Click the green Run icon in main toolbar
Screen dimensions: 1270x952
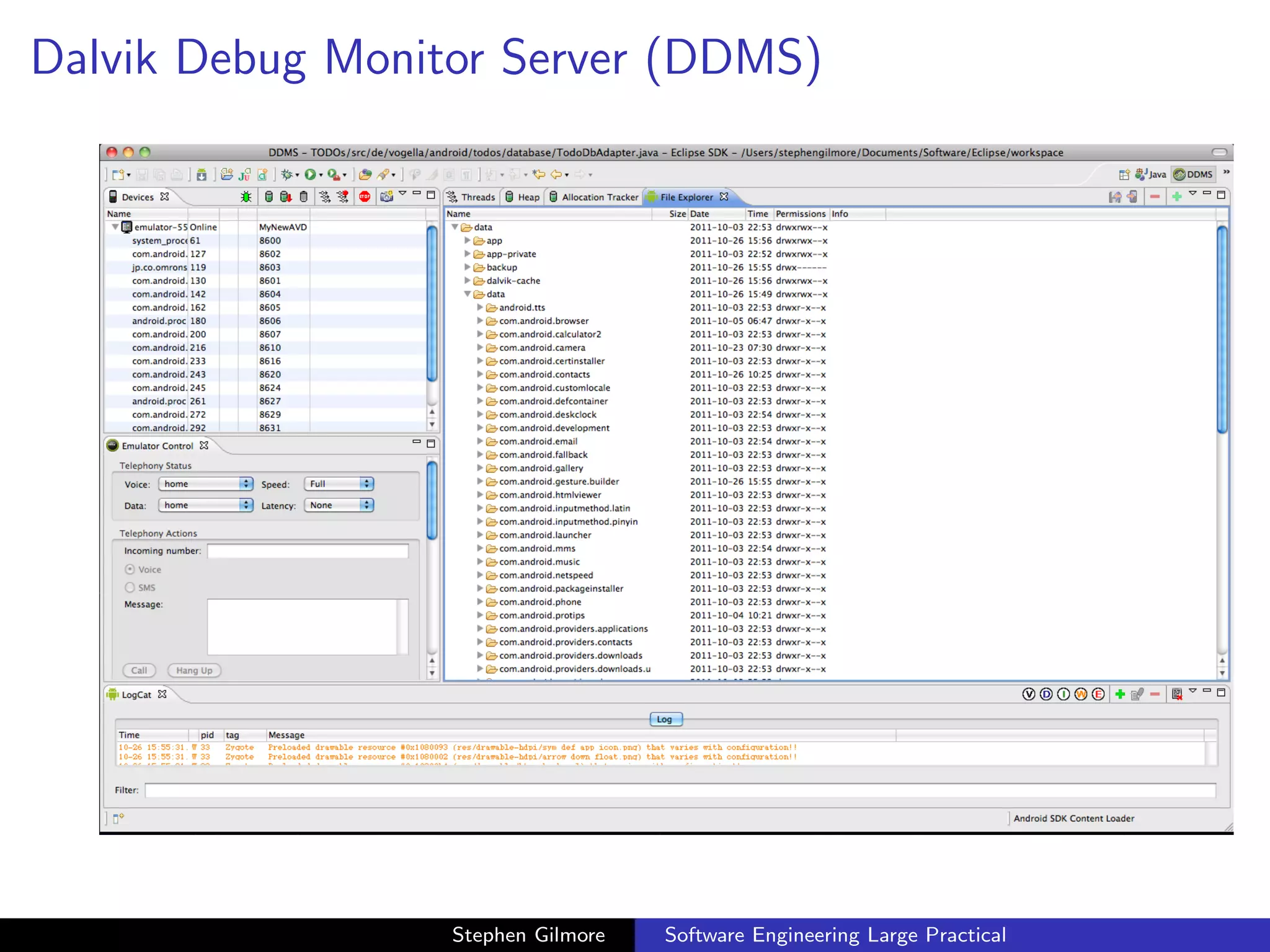(310, 175)
